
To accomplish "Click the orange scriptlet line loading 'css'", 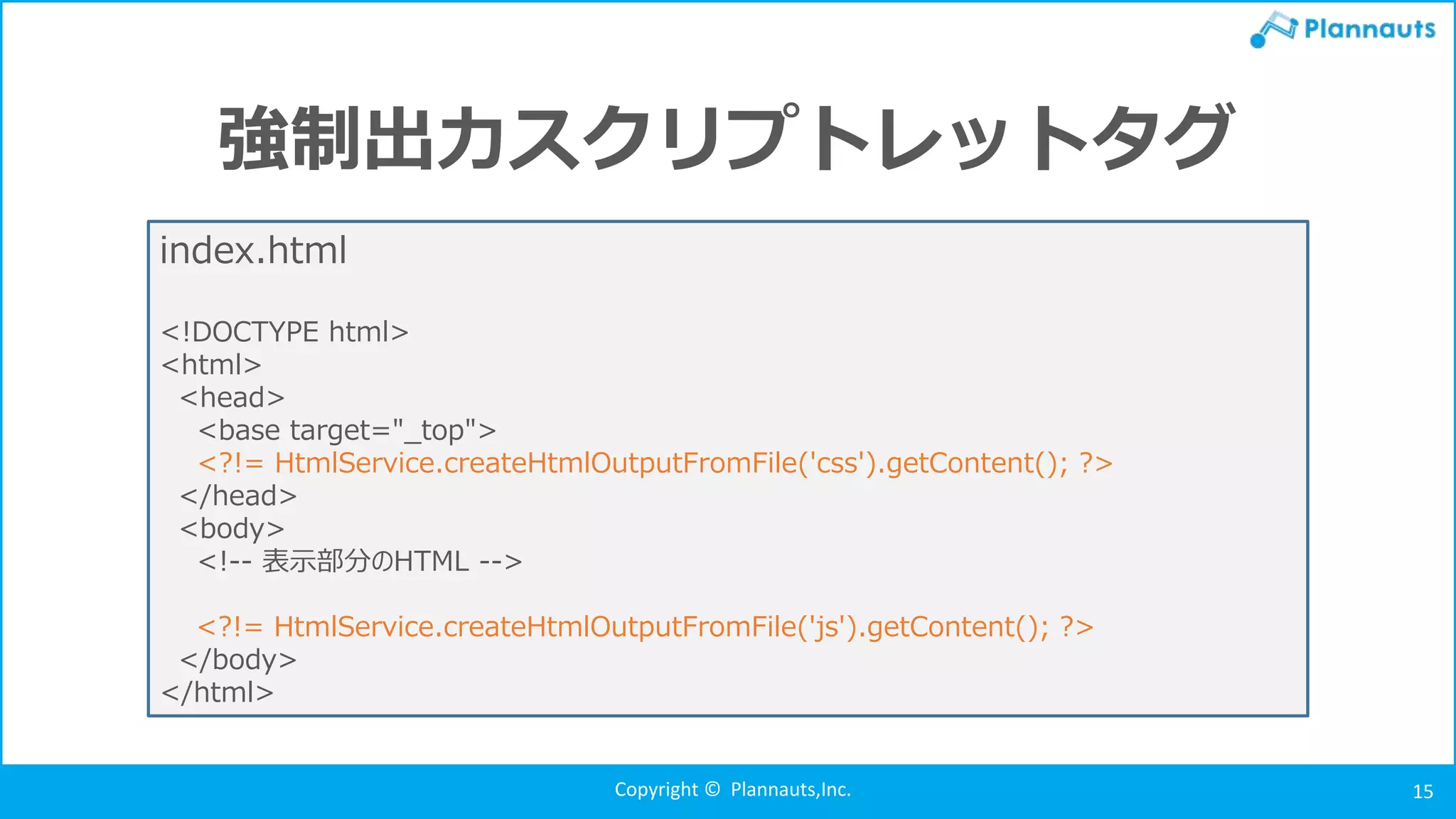I will (x=655, y=464).
